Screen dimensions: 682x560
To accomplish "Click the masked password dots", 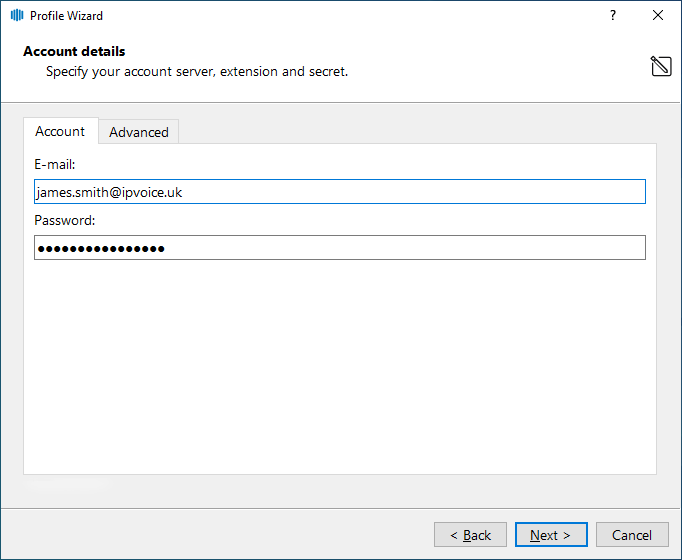I will 101,248.
